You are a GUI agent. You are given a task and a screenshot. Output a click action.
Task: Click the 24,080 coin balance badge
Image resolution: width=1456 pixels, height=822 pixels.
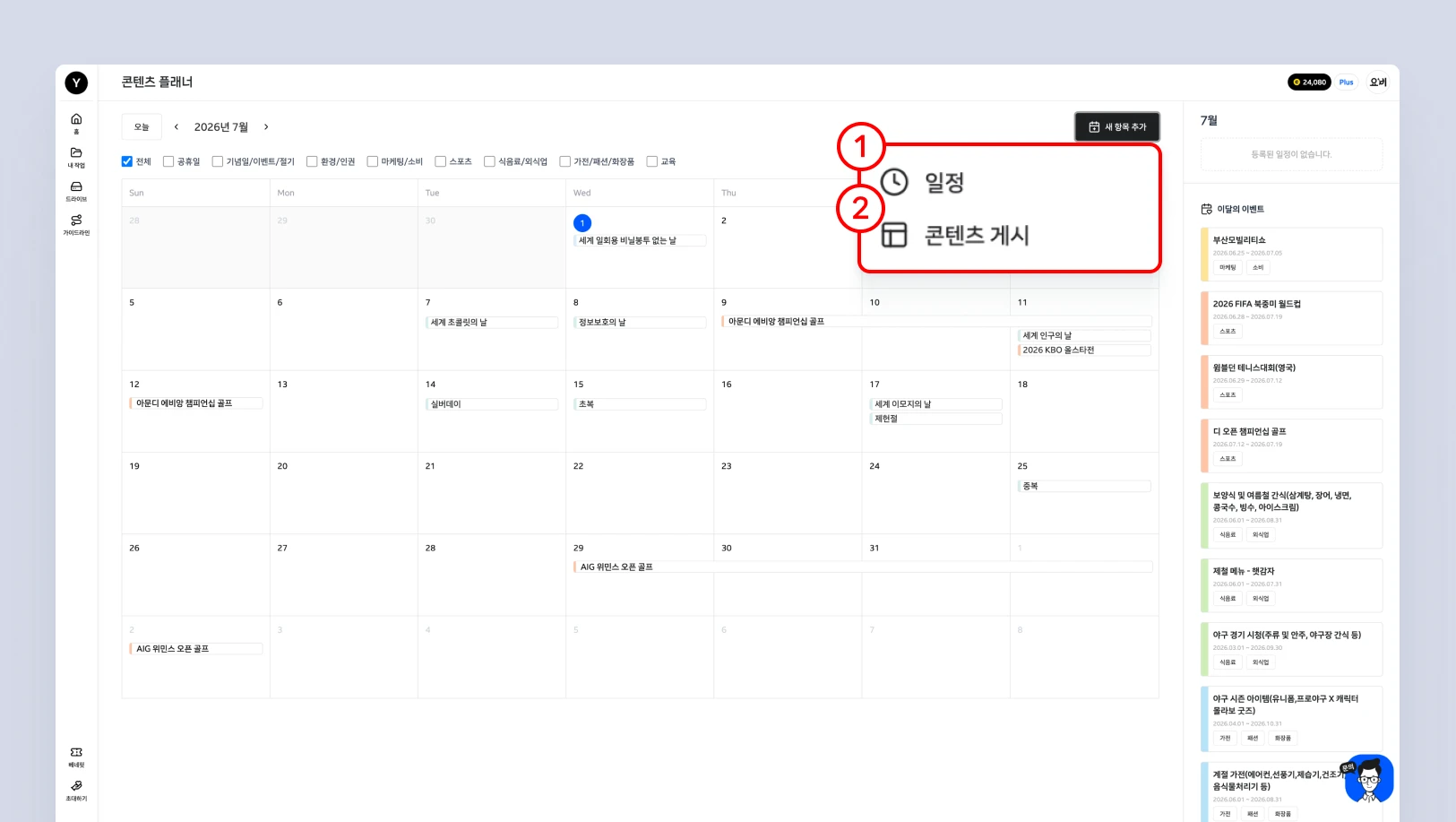1309,82
